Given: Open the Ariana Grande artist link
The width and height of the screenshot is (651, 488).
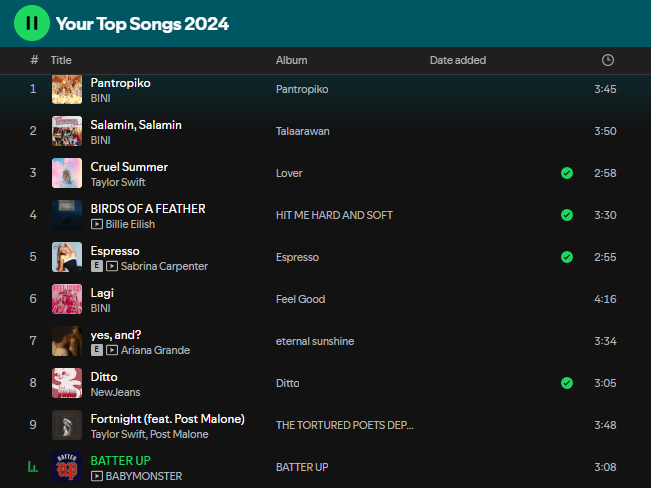Looking at the screenshot, I should click(x=155, y=350).
